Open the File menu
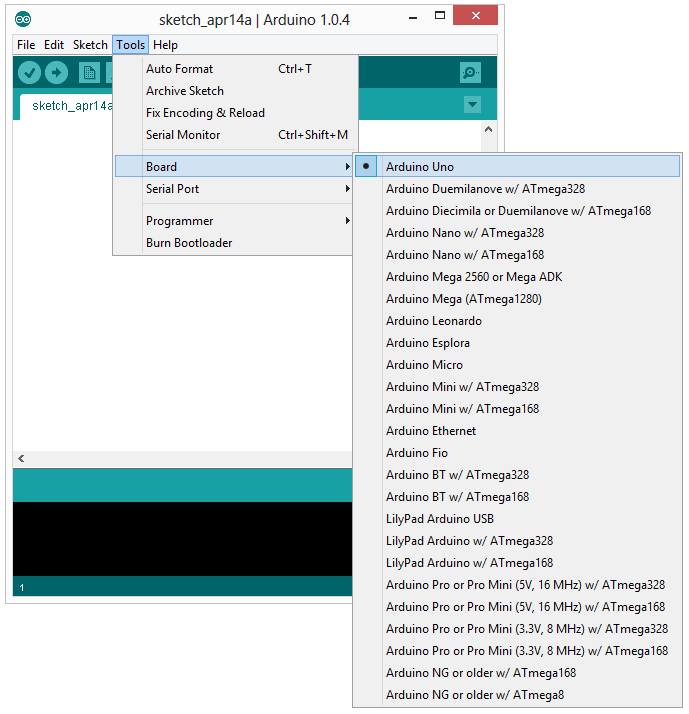 (26, 45)
